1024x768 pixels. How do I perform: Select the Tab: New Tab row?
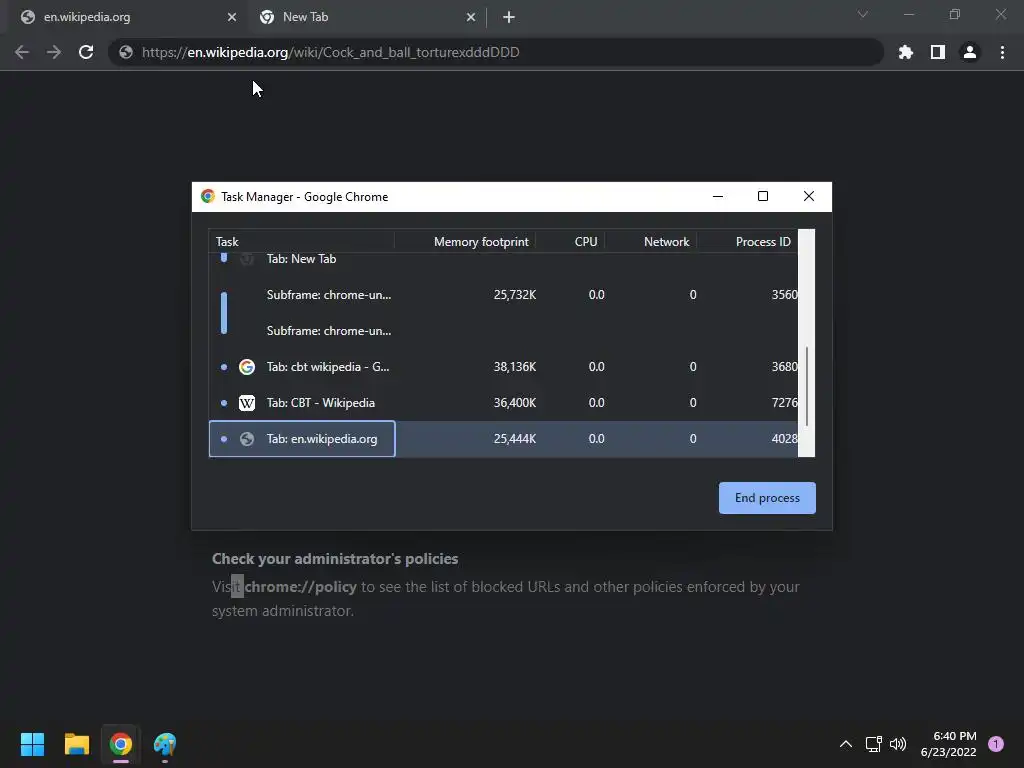[503, 259]
